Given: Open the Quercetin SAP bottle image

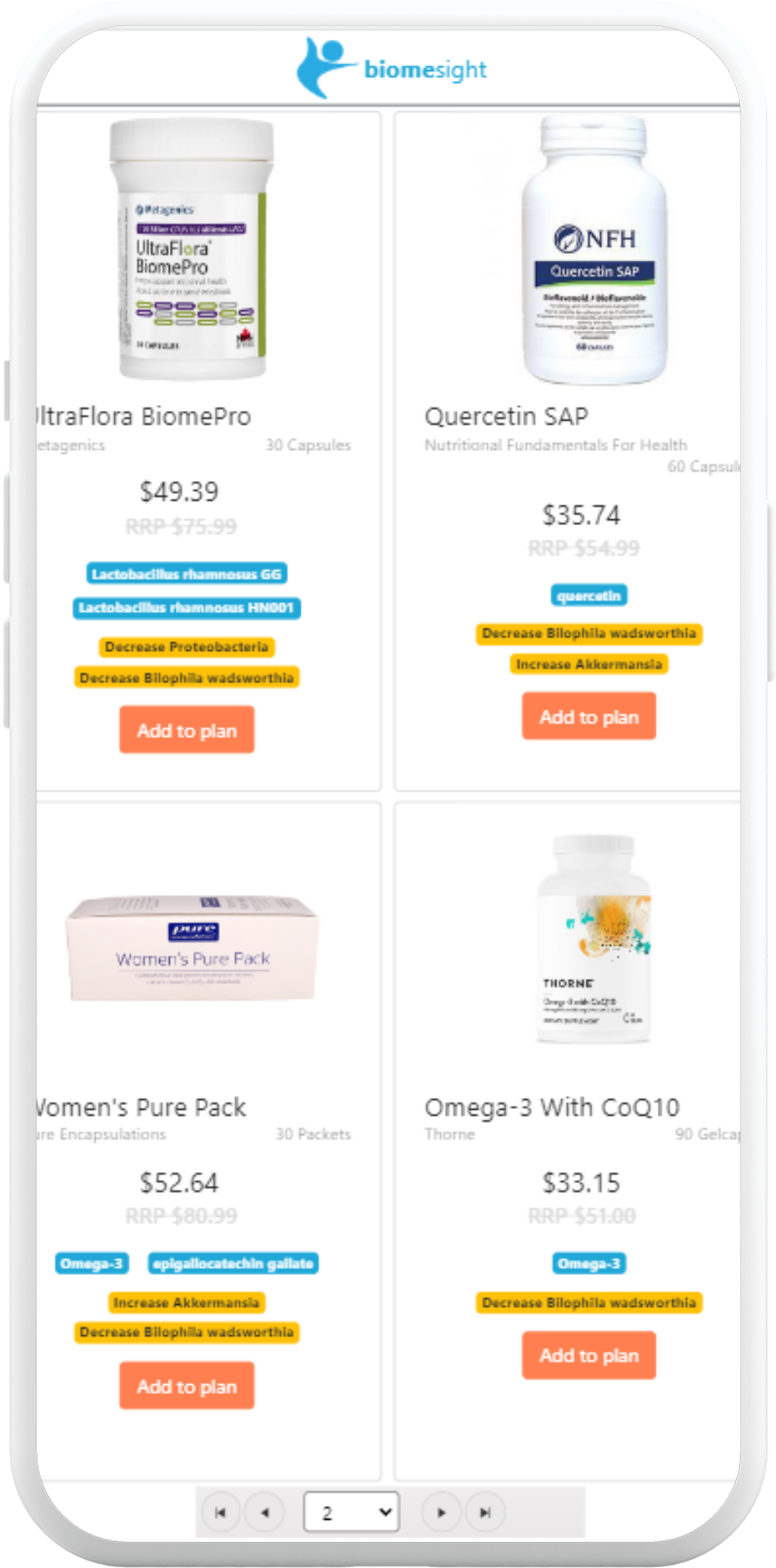Looking at the screenshot, I should click(595, 250).
